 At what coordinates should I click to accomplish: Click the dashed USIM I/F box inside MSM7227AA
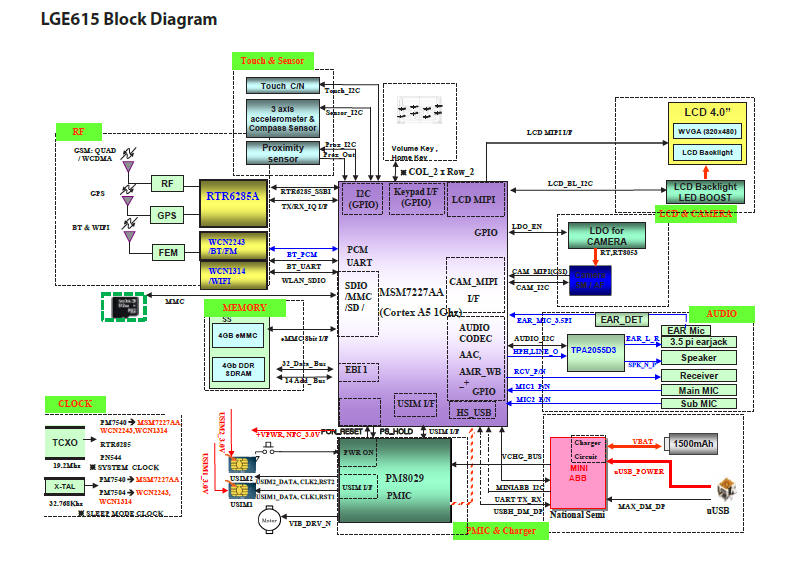coord(415,404)
